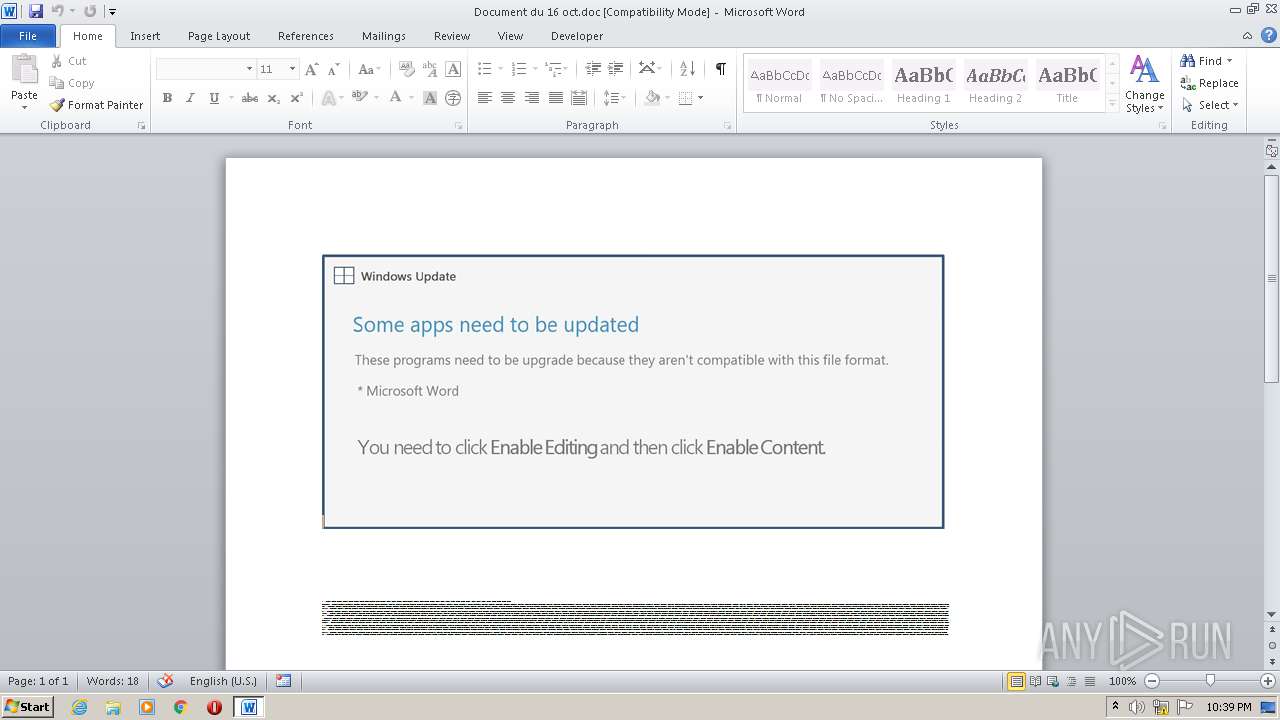Open Change Styles menu
This screenshot has width=1280, height=720.
tap(1144, 85)
